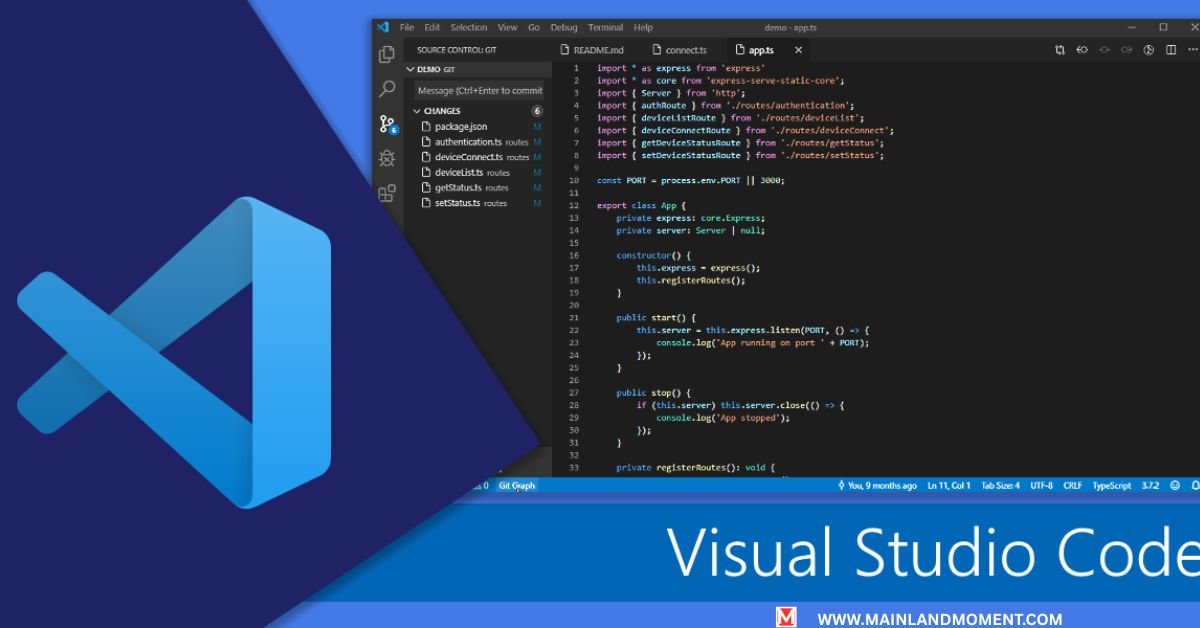
Task: Click 'demo - app.ts' window title
Action: (792, 27)
